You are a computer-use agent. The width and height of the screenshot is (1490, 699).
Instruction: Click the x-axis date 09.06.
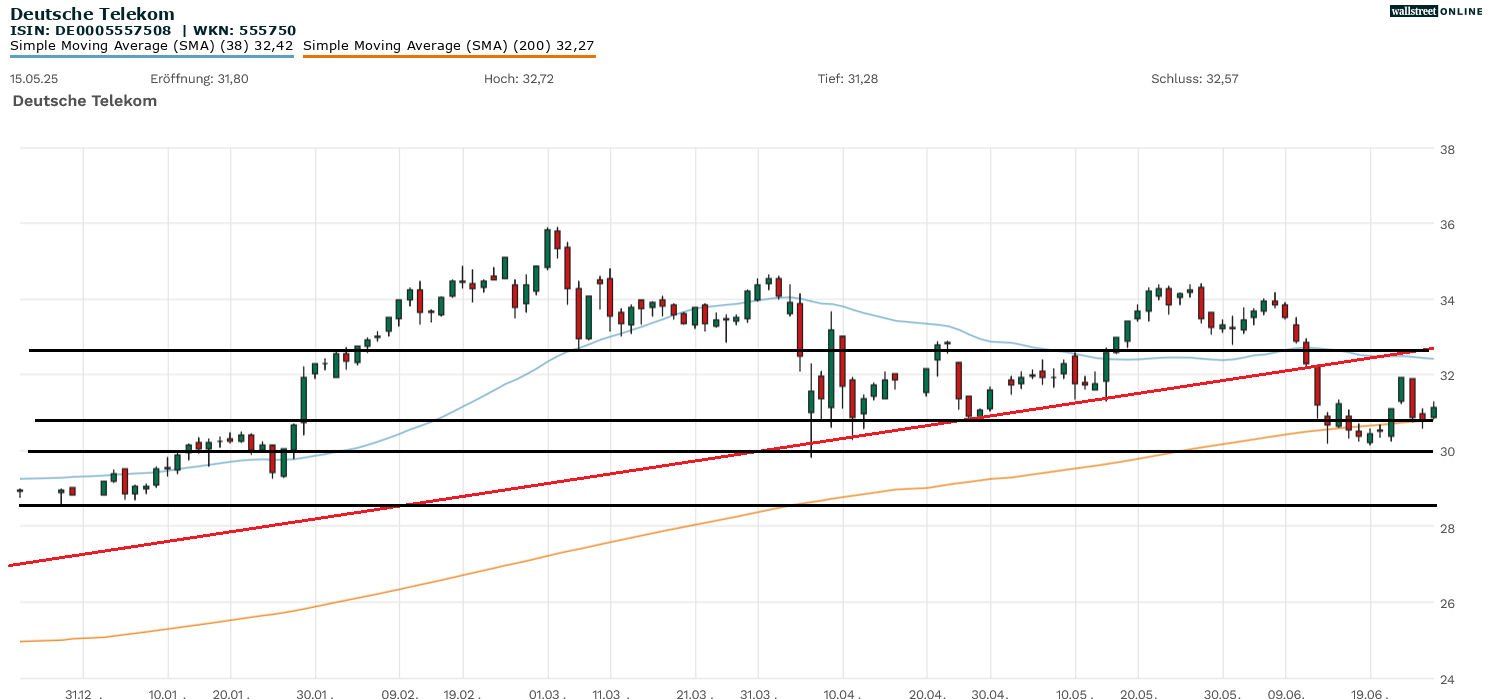coord(1287,693)
